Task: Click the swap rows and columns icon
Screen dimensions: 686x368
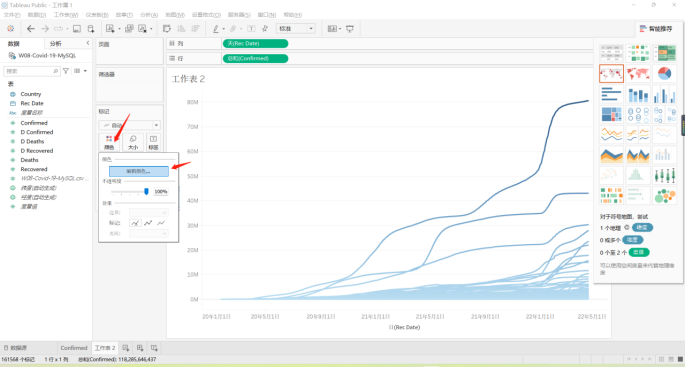Action: tap(167, 29)
